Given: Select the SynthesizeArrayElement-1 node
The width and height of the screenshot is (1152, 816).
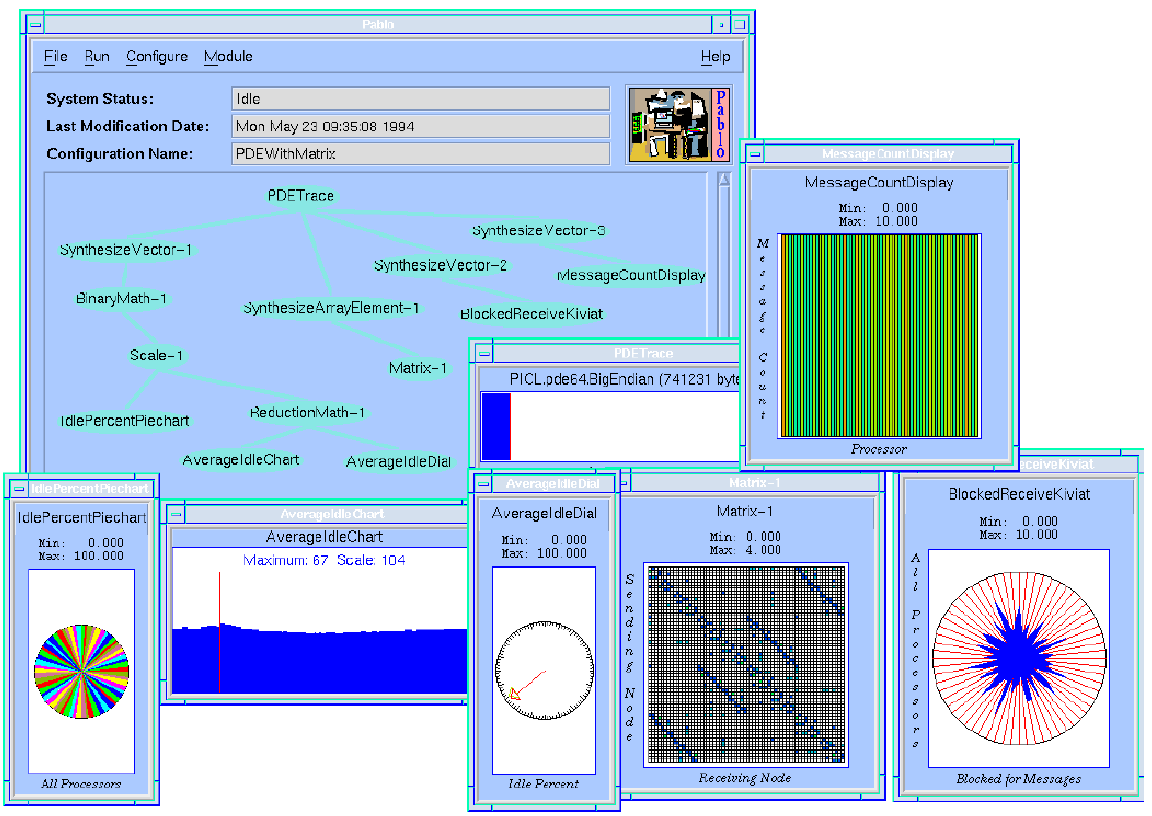Looking at the screenshot, I should pyautogui.click(x=331, y=308).
